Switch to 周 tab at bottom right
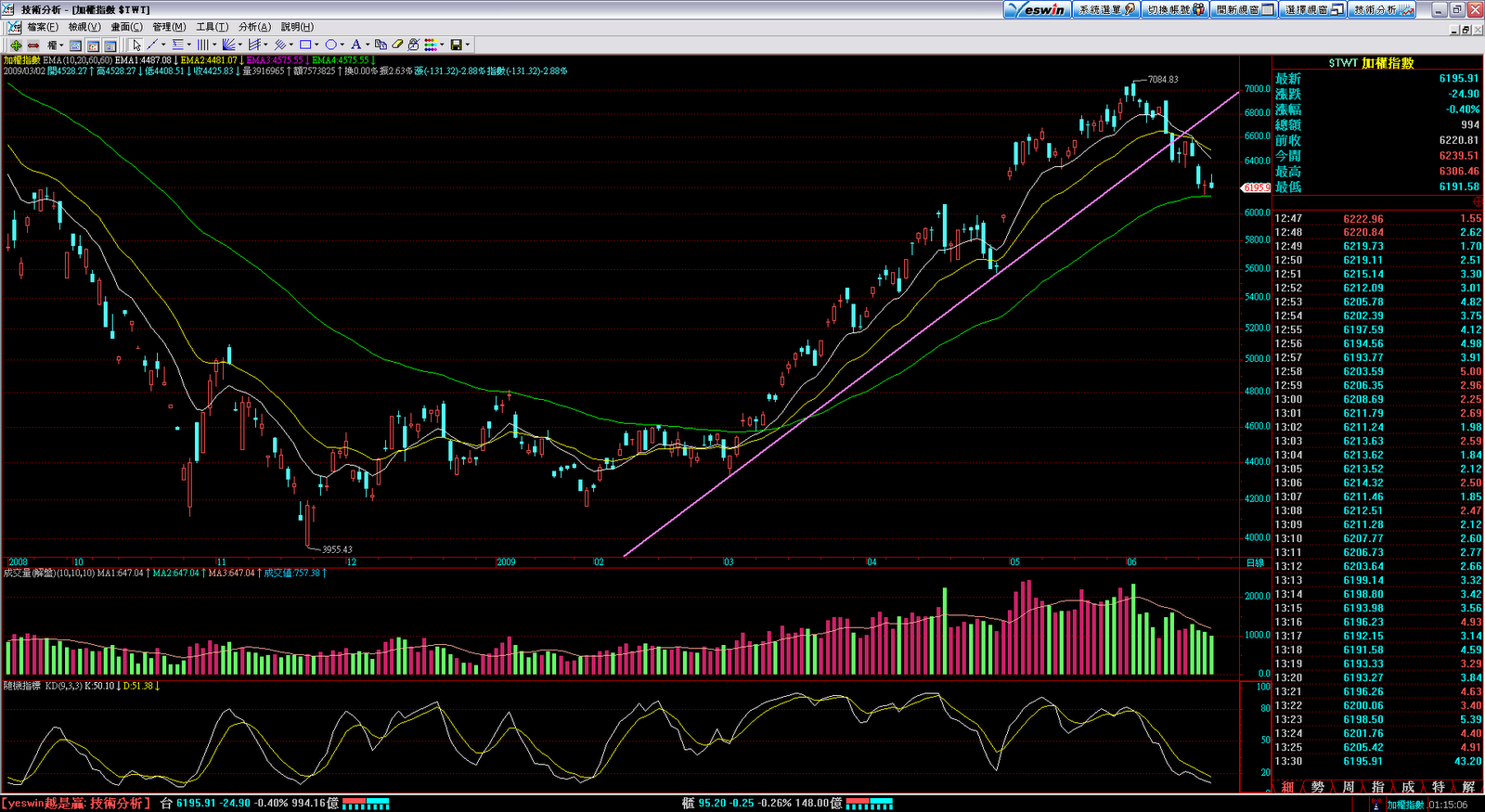Viewport: 1485px width, 812px height. click(x=1348, y=787)
